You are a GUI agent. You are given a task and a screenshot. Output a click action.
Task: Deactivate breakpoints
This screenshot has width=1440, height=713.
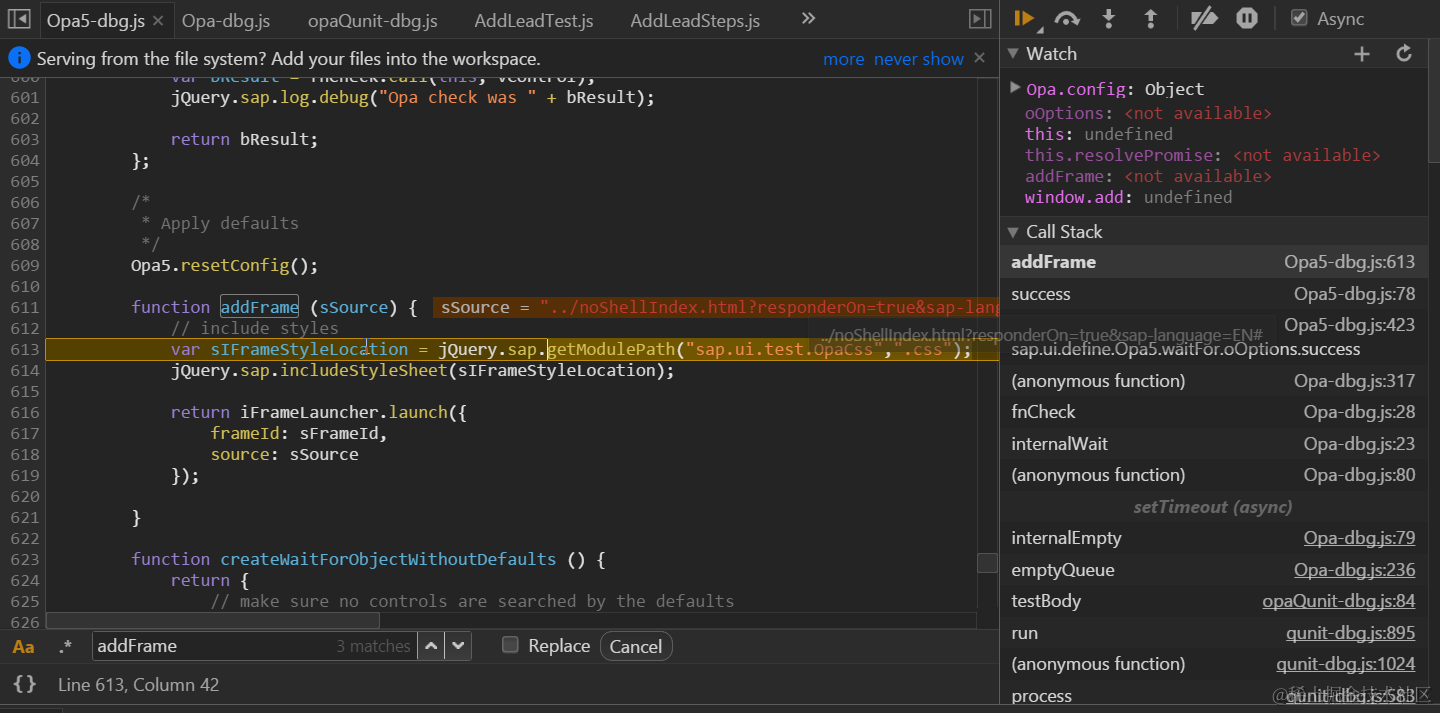click(1205, 19)
